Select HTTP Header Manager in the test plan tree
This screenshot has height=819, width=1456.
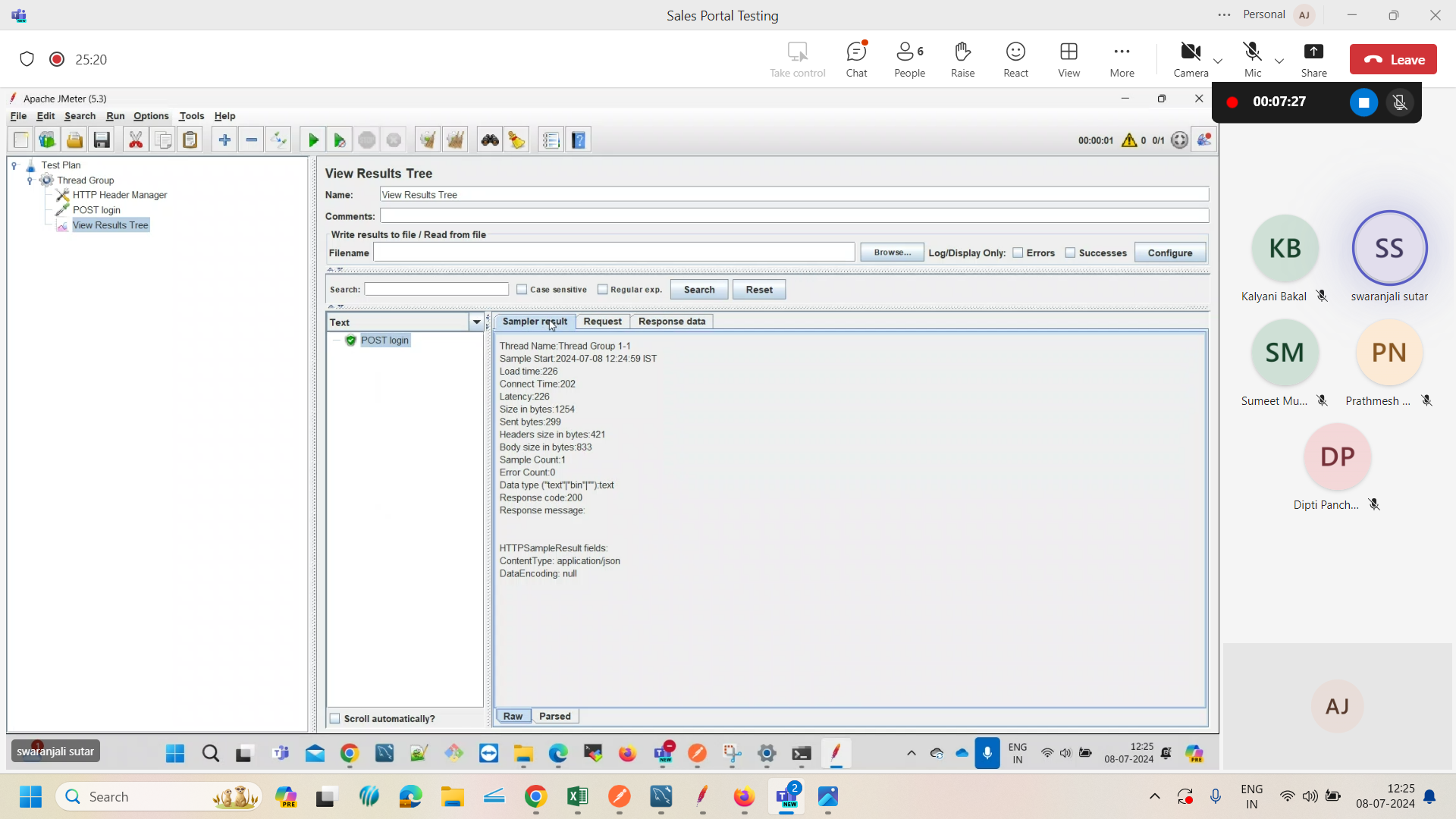(120, 195)
